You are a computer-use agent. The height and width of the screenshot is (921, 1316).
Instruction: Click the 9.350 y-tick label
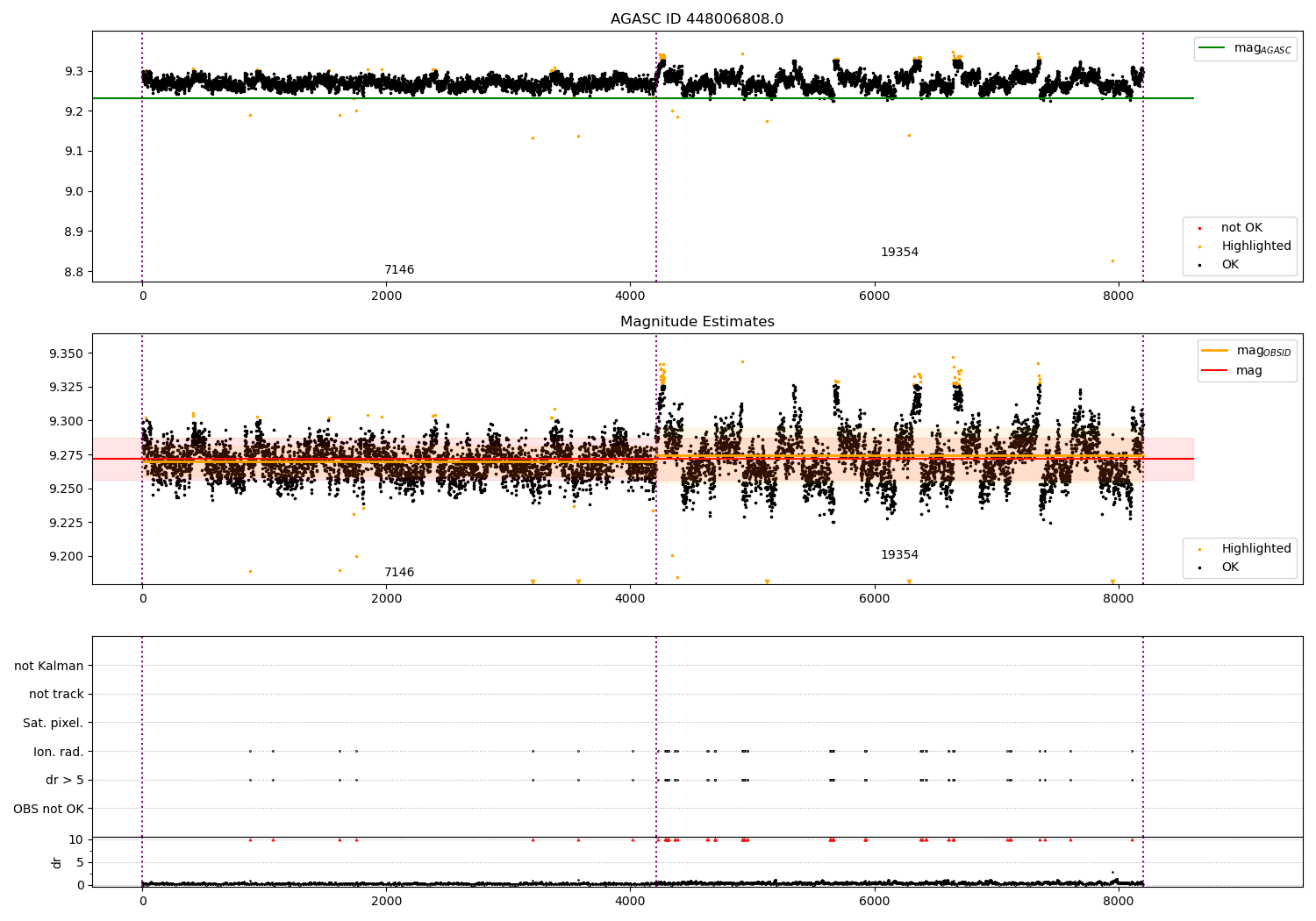click(x=67, y=353)
